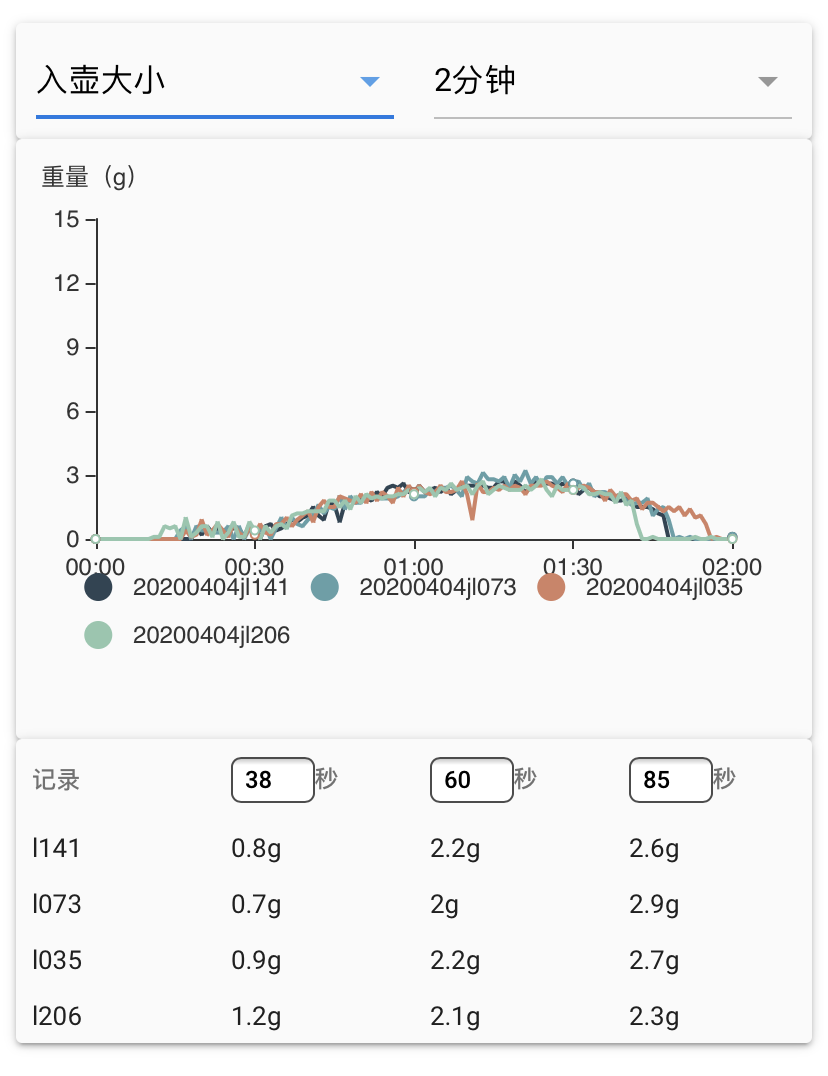Click the gray arrow beside 2分钟
Screen dimensions: 828x1076
pos(767,82)
